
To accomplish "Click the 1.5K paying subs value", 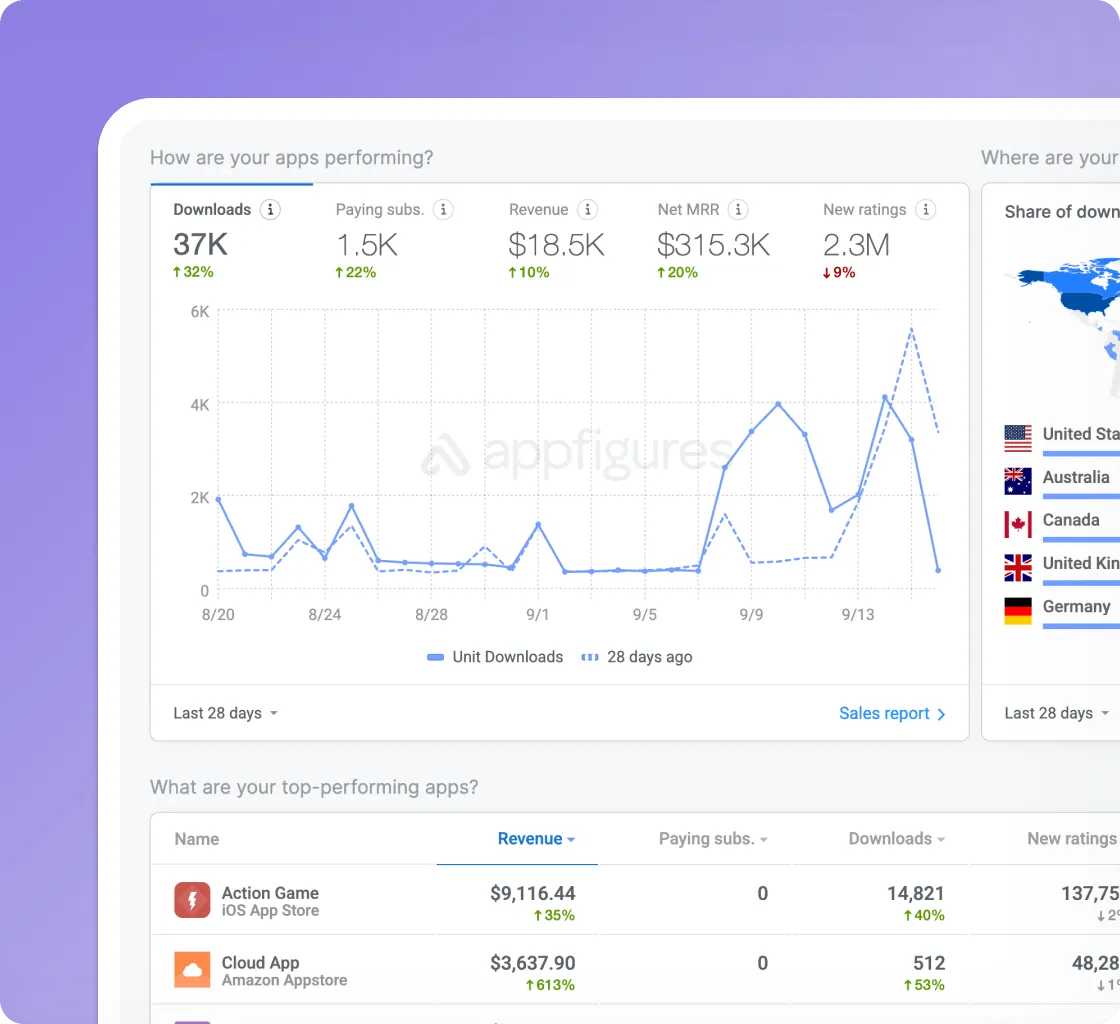I will click(x=366, y=245).
